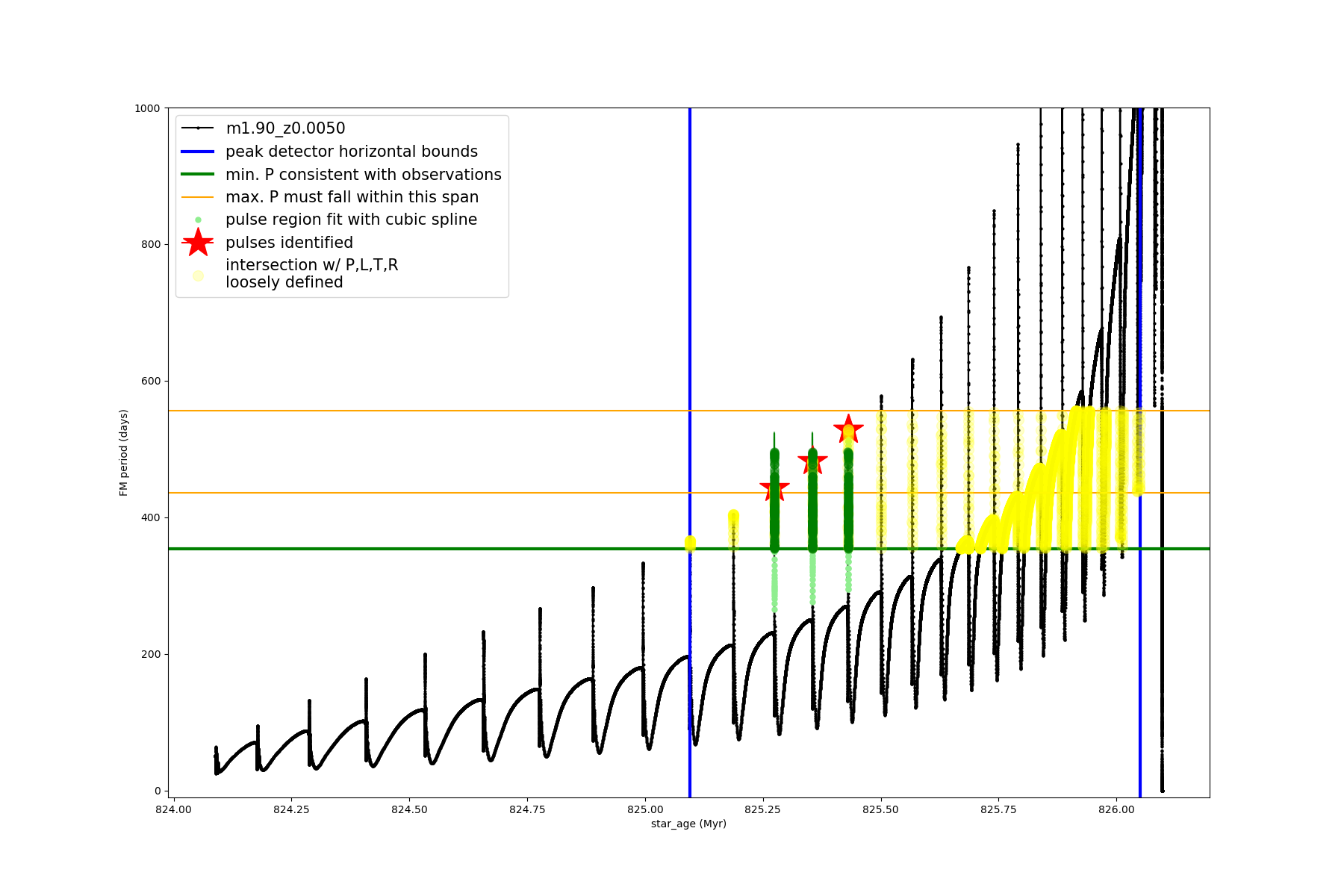Click the middle red star on the plot
1344x896 pixels.
(x=812, y=461)
